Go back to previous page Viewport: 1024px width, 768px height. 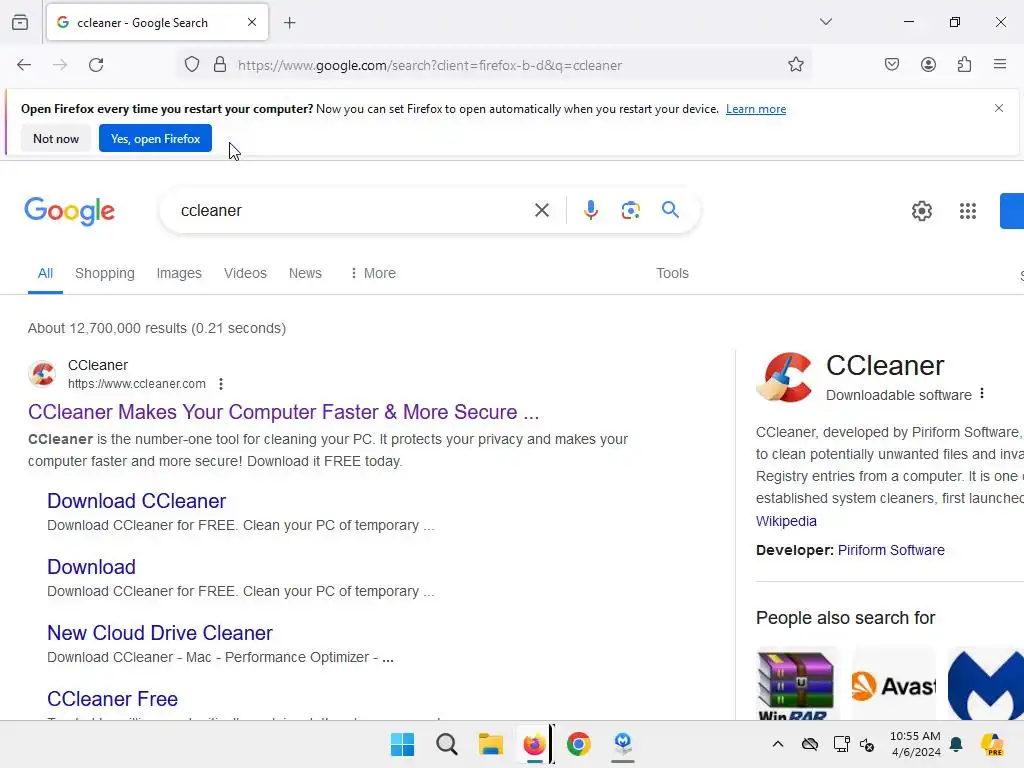tap(24, 65)
